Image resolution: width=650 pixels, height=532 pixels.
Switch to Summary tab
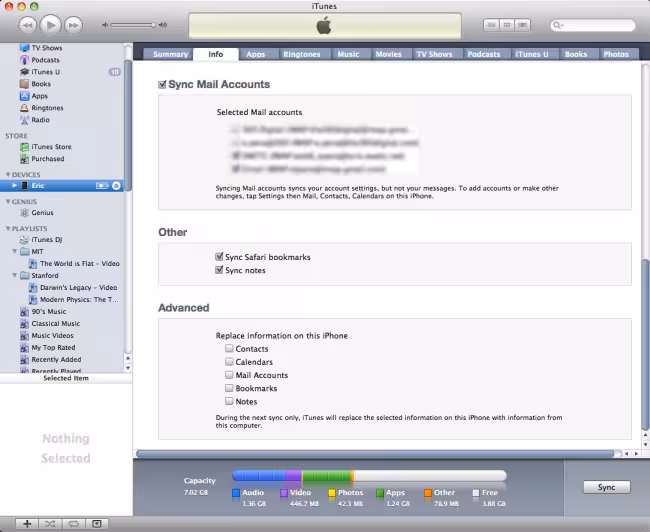[x=170, y=54]
